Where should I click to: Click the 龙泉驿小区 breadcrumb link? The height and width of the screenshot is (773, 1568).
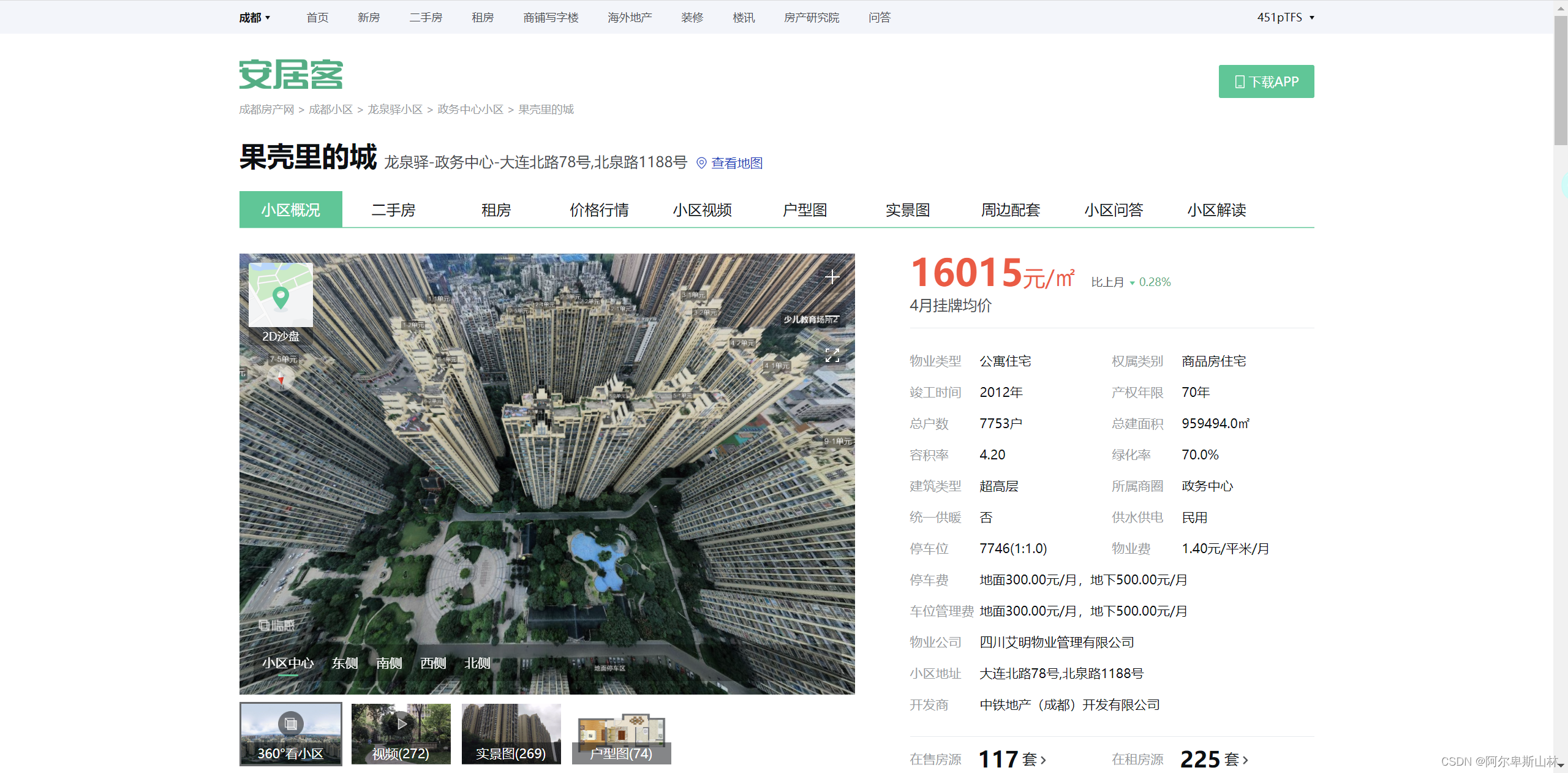pos(395,110)
